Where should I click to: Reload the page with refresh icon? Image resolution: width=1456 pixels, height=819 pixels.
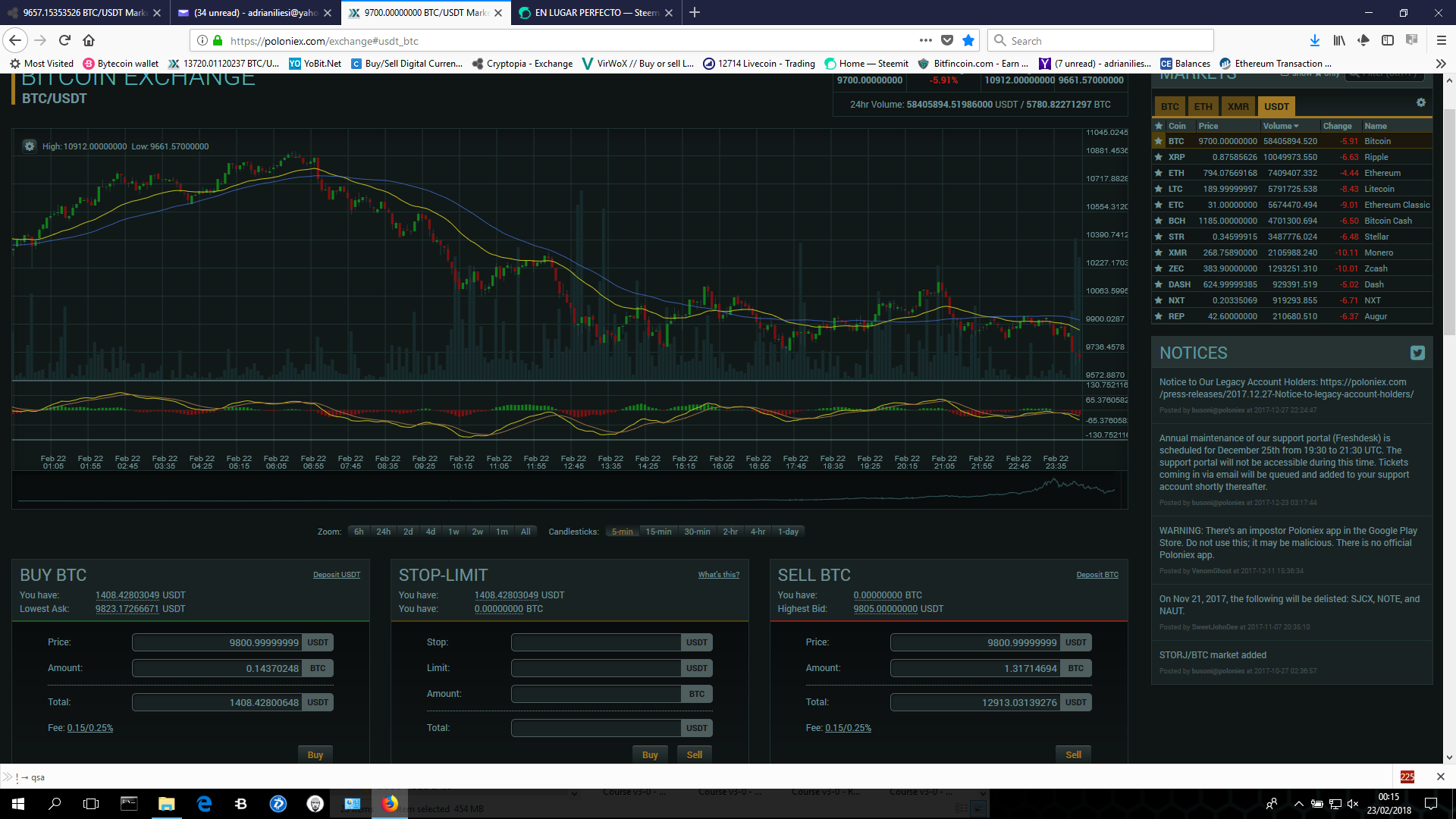(x=64, y=41)
